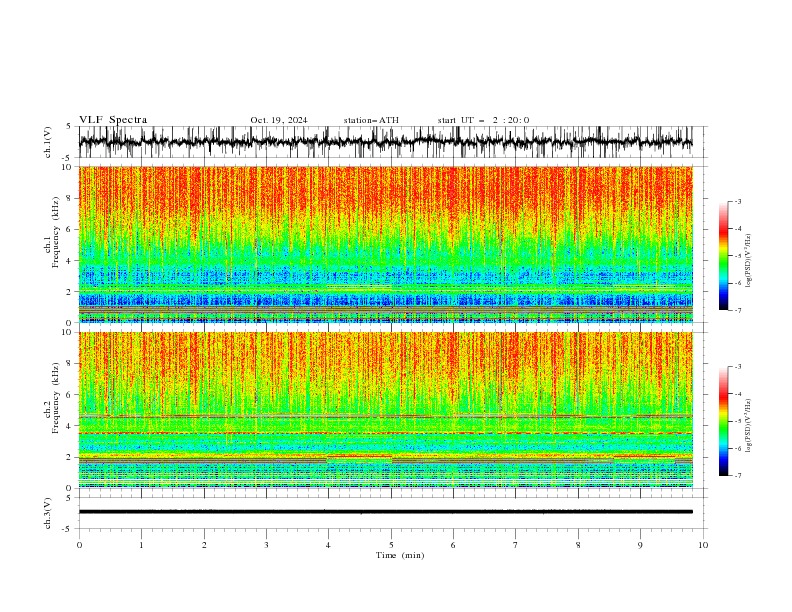The height and width of the screenshot is (612, 792).
Task: Click the ch.1 spectrogram 6 kHz tick label
Action: click(69, 229)
